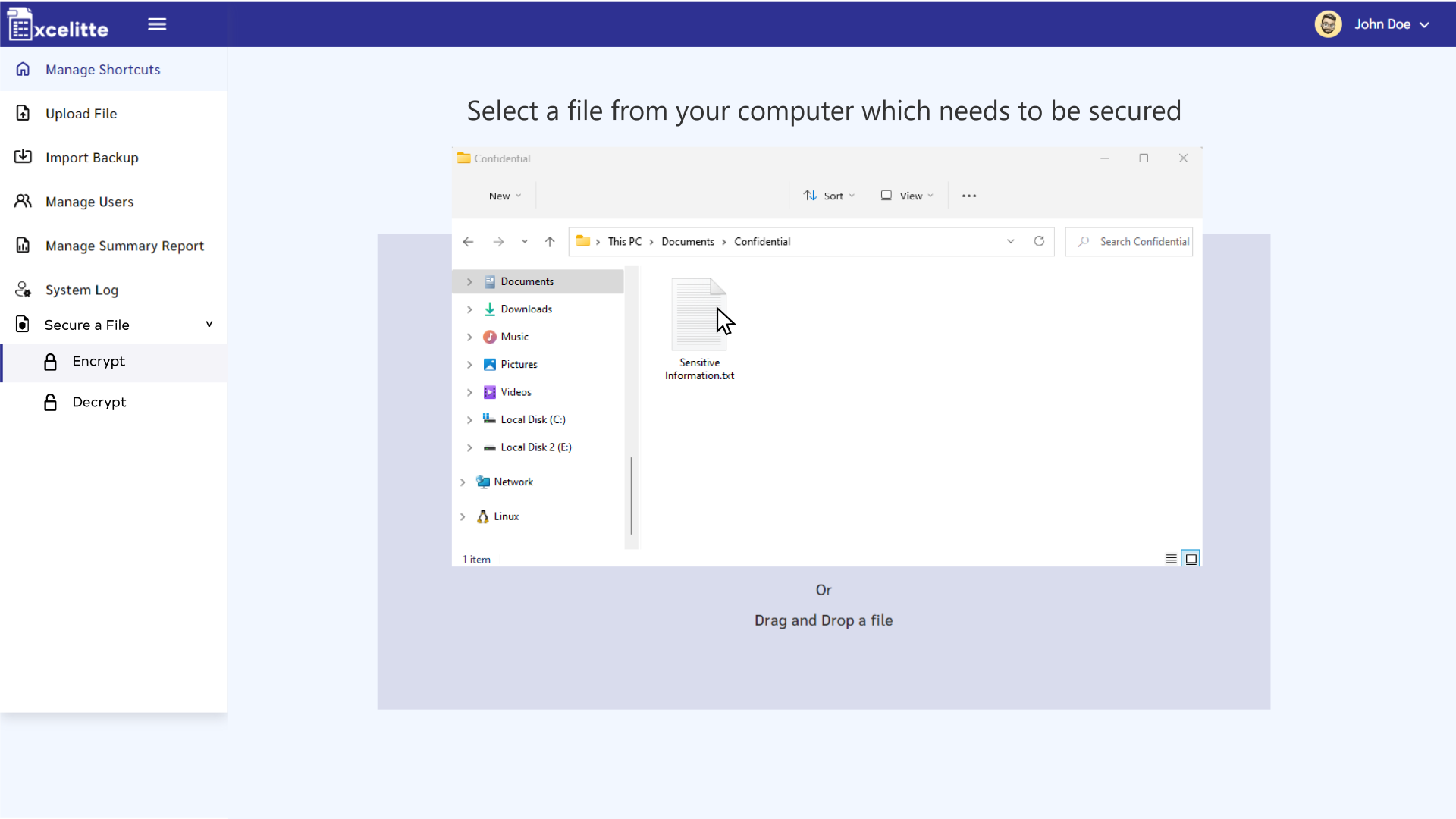Viewport: 1456px width, 819px height.
Task: Open the System Log
Action: point(81,289)
